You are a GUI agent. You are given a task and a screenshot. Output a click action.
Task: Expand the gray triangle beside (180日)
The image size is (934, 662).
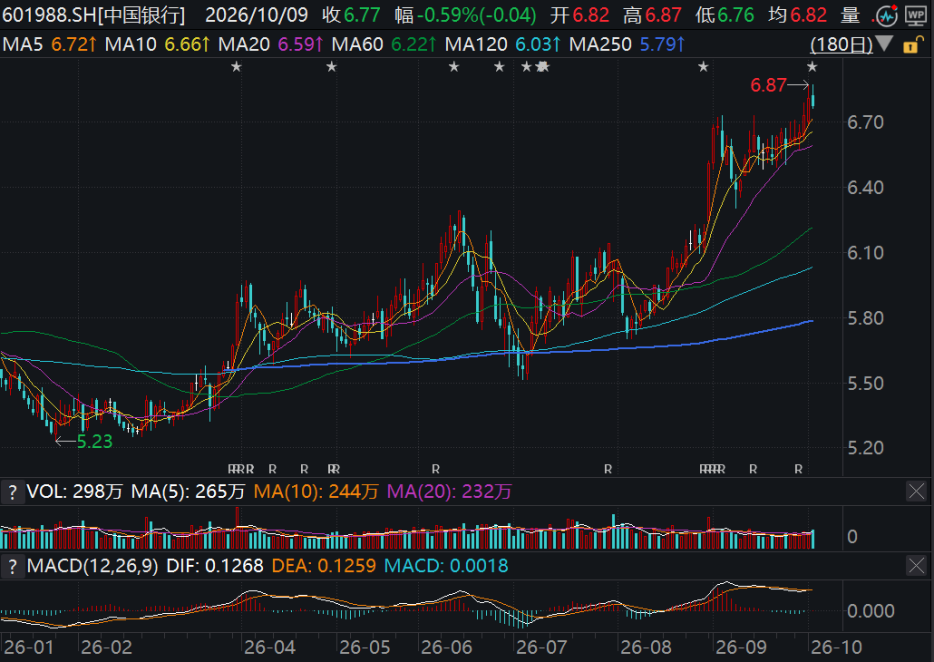click(x=884, y=43)
